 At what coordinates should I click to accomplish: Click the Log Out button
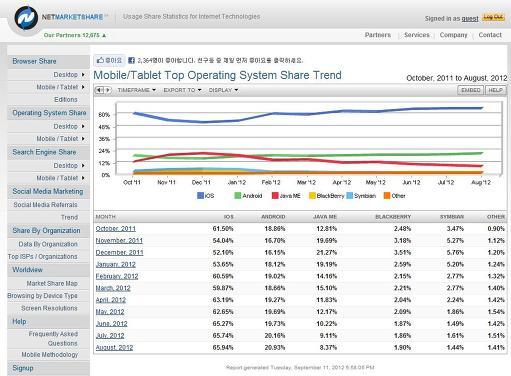493,17
